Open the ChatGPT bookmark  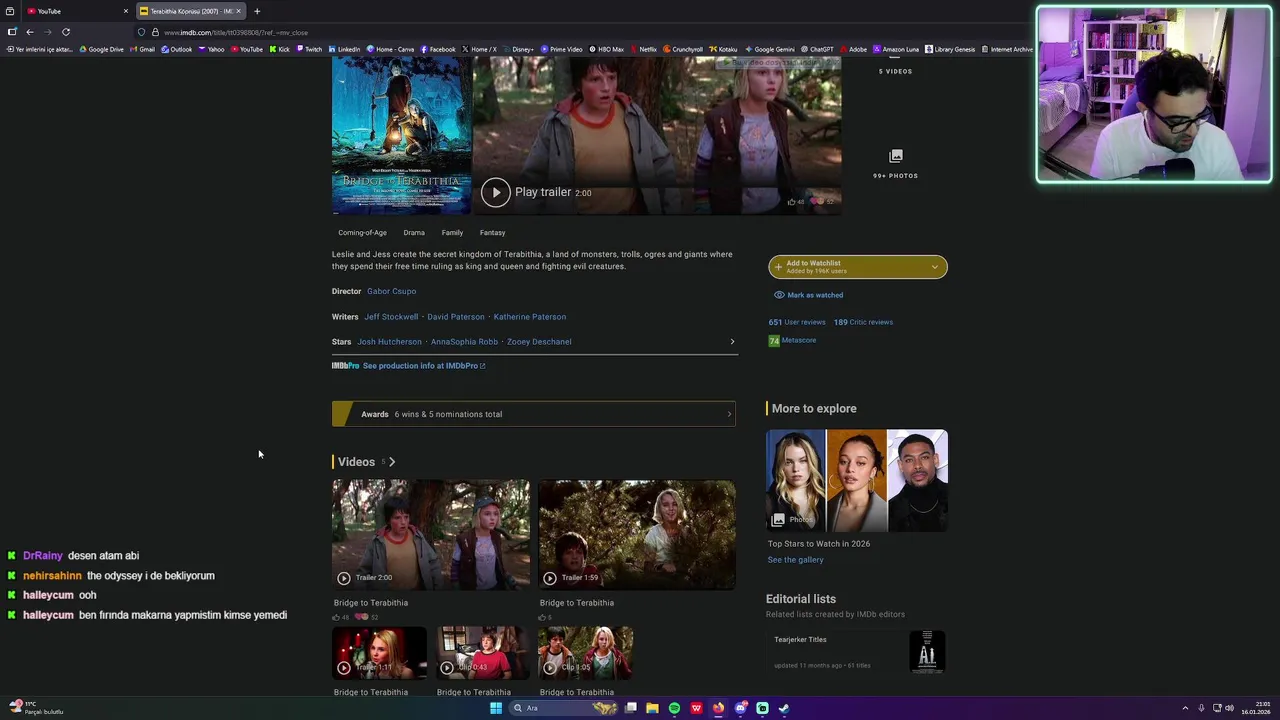tap(817, 49)
